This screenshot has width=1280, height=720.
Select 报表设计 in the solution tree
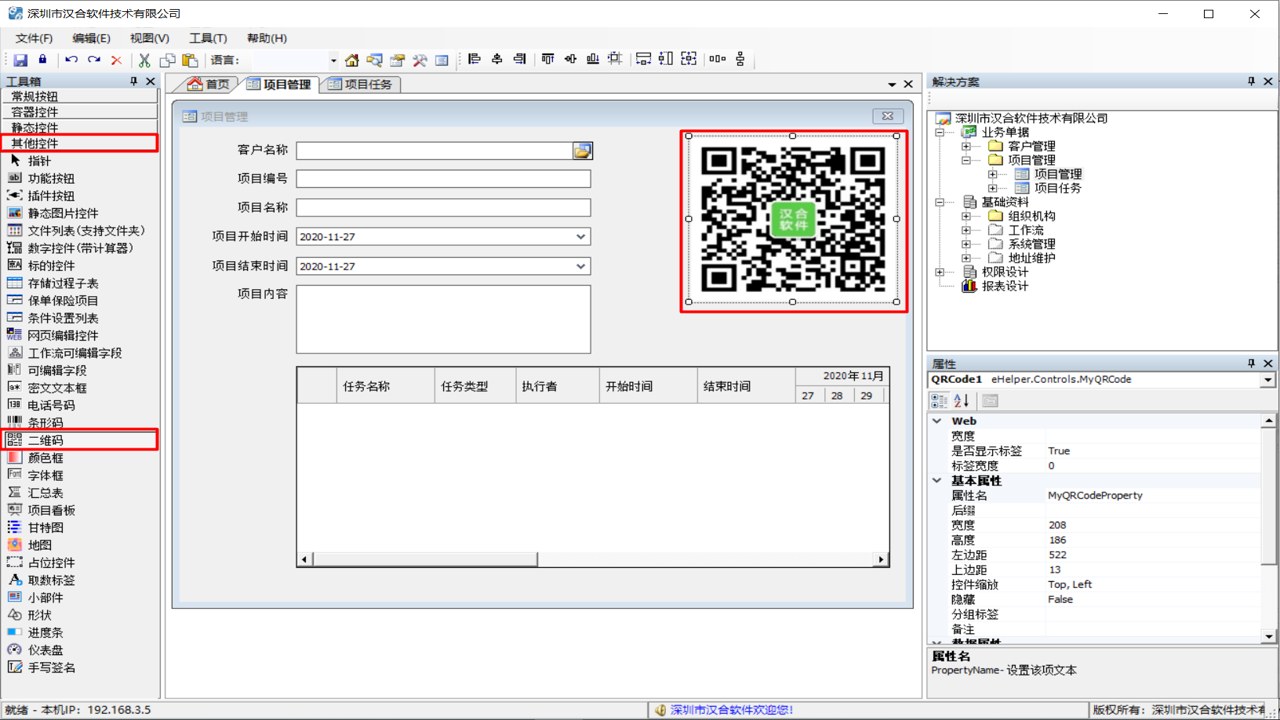[1005, 286]
